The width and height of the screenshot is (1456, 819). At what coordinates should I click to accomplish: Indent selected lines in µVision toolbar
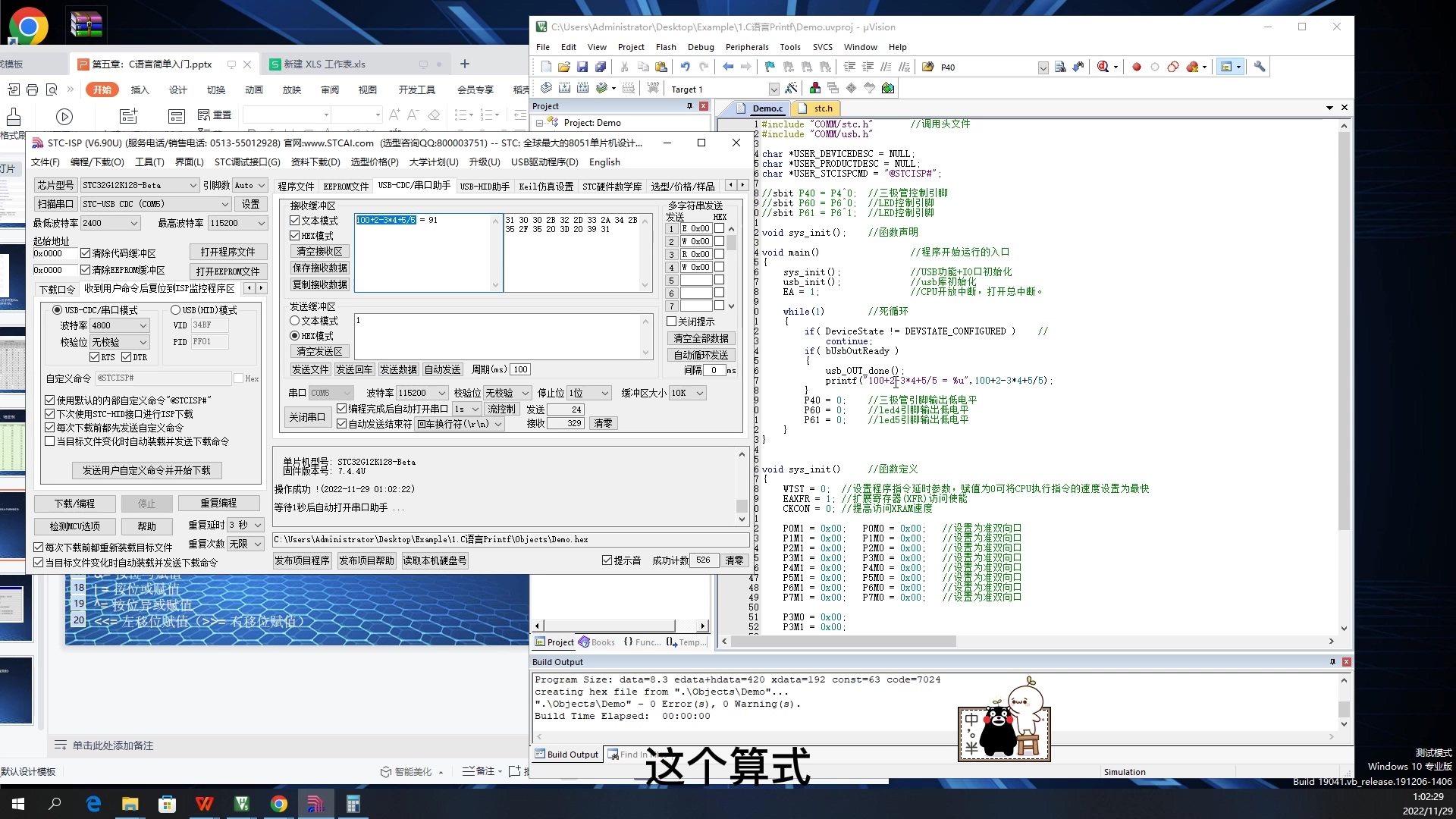[850, 67]
